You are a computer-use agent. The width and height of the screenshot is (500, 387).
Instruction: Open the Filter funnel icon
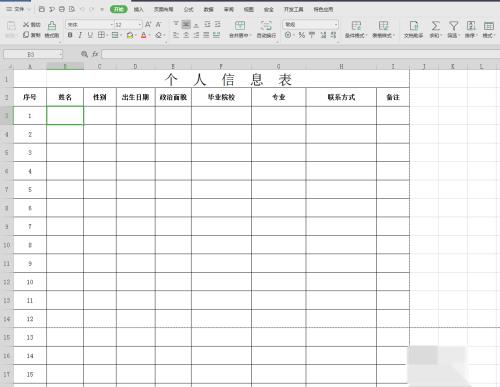[x=453, y=26]
